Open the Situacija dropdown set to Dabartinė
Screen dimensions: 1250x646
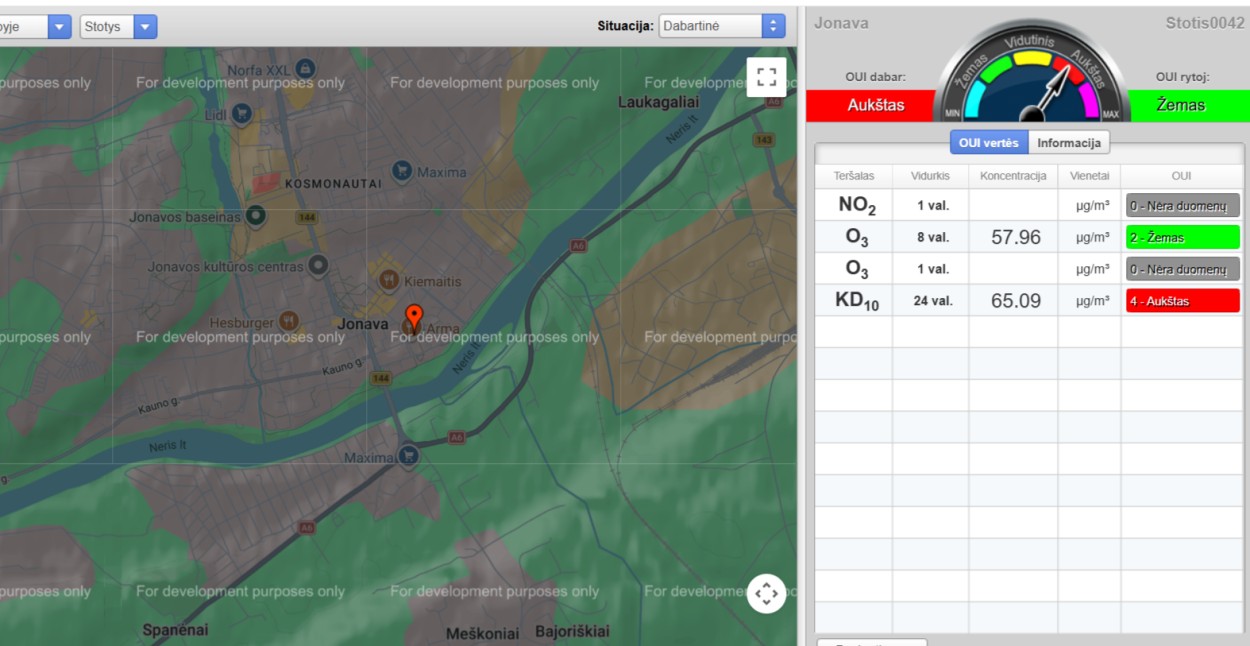(x=722, y=26)
